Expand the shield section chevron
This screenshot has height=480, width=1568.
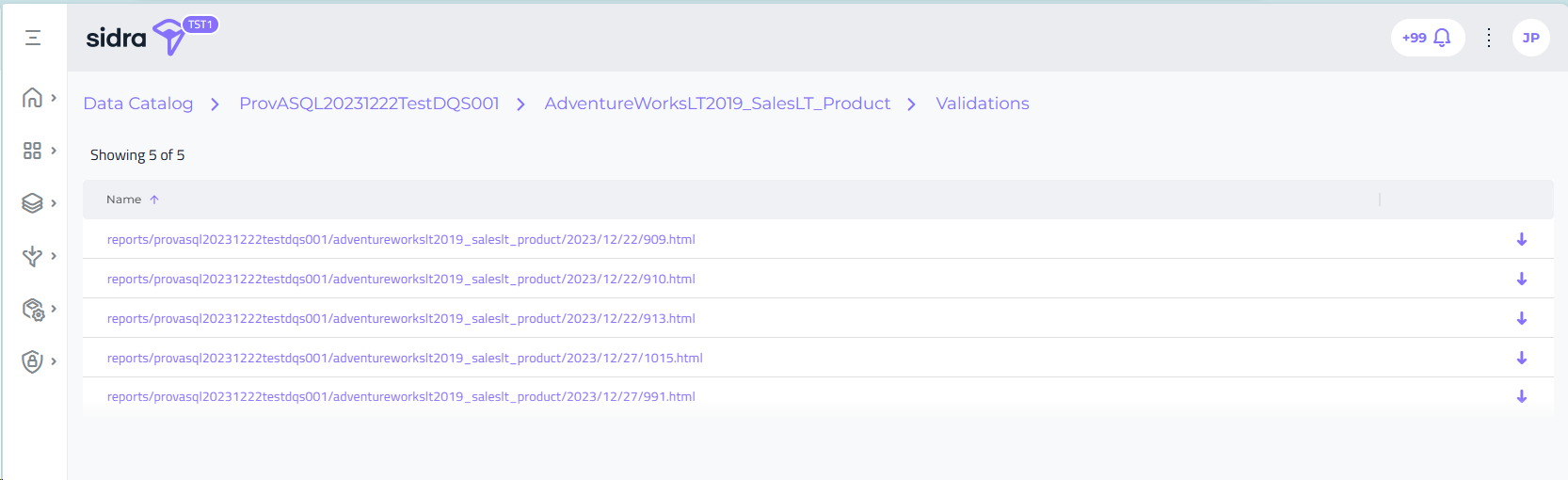point(54,361)
